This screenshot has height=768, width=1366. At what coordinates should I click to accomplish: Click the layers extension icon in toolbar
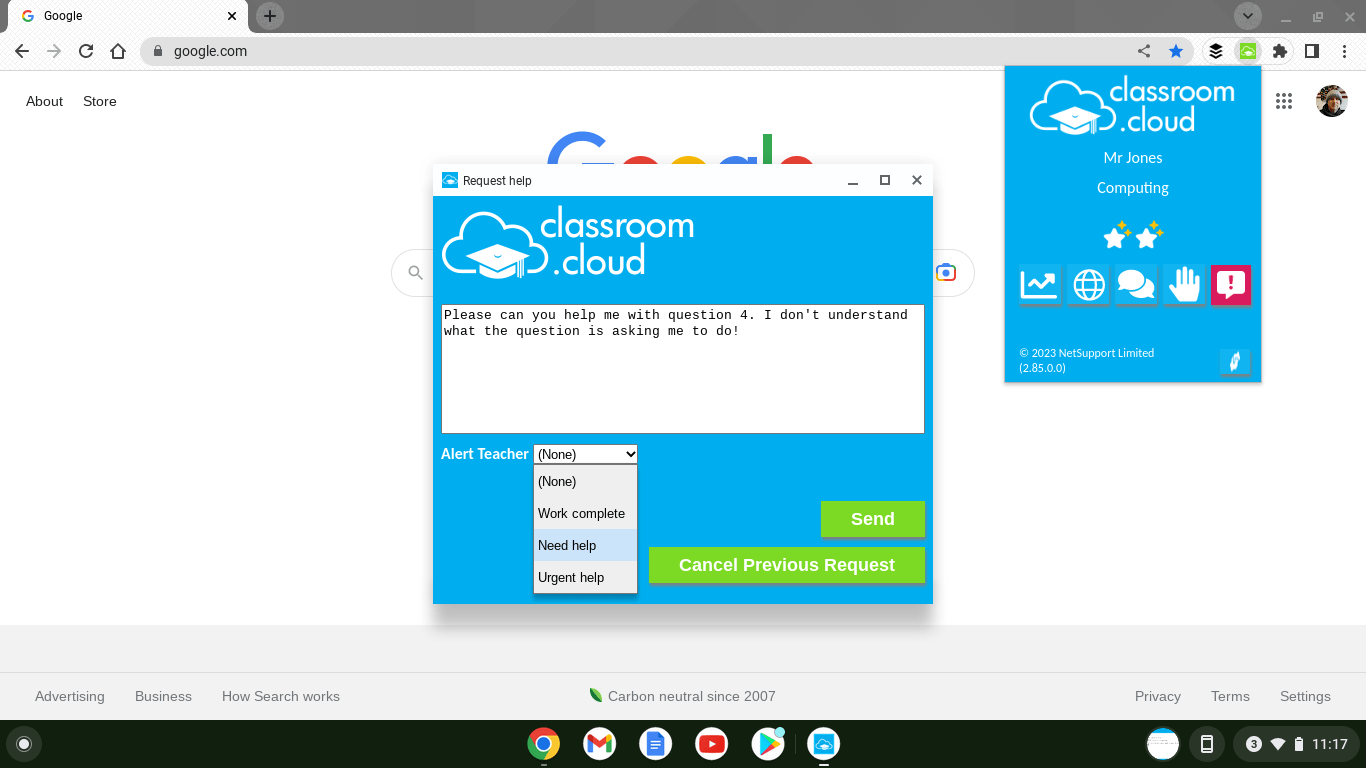coord(1216,51)
